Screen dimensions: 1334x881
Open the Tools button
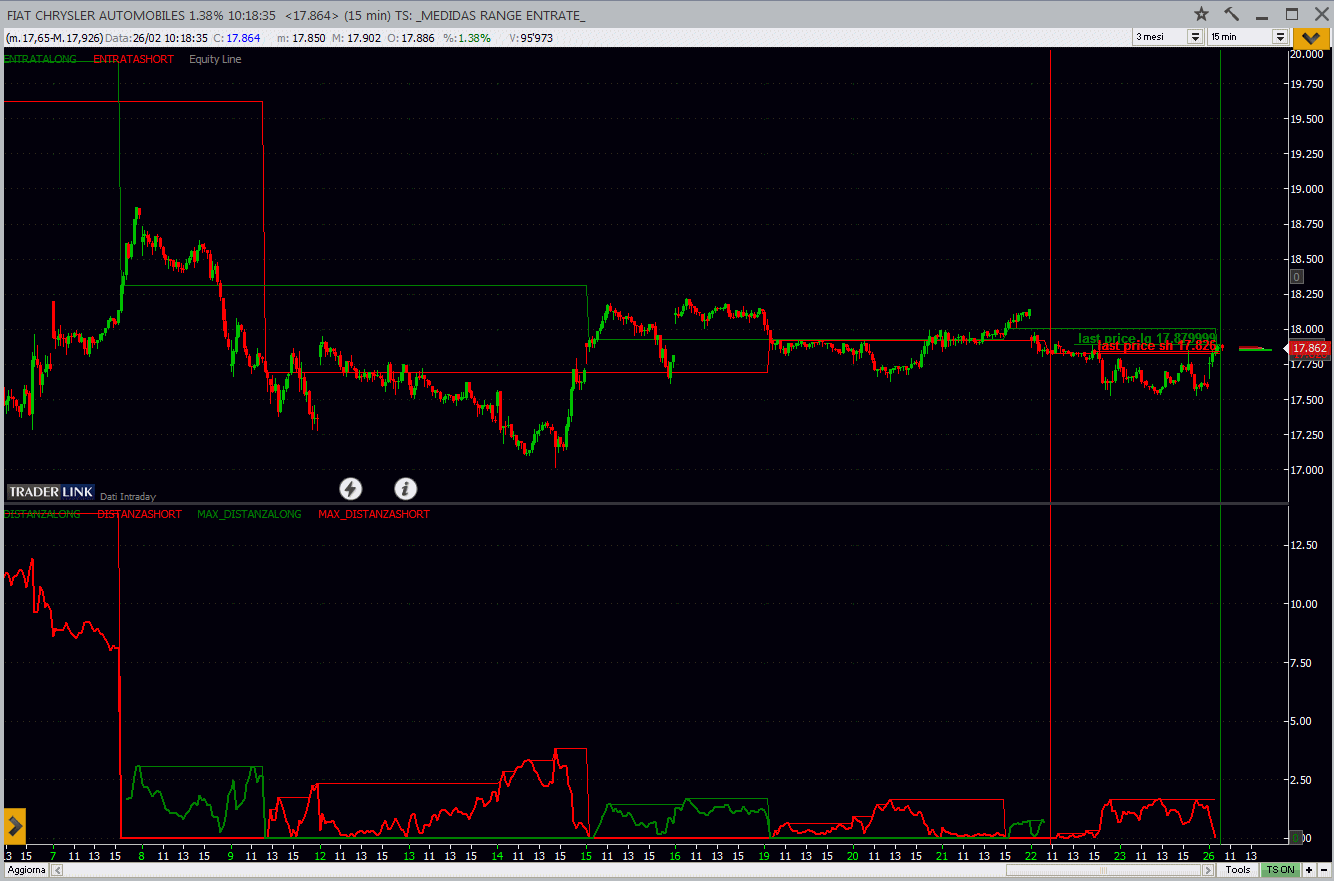[1238, 870]
